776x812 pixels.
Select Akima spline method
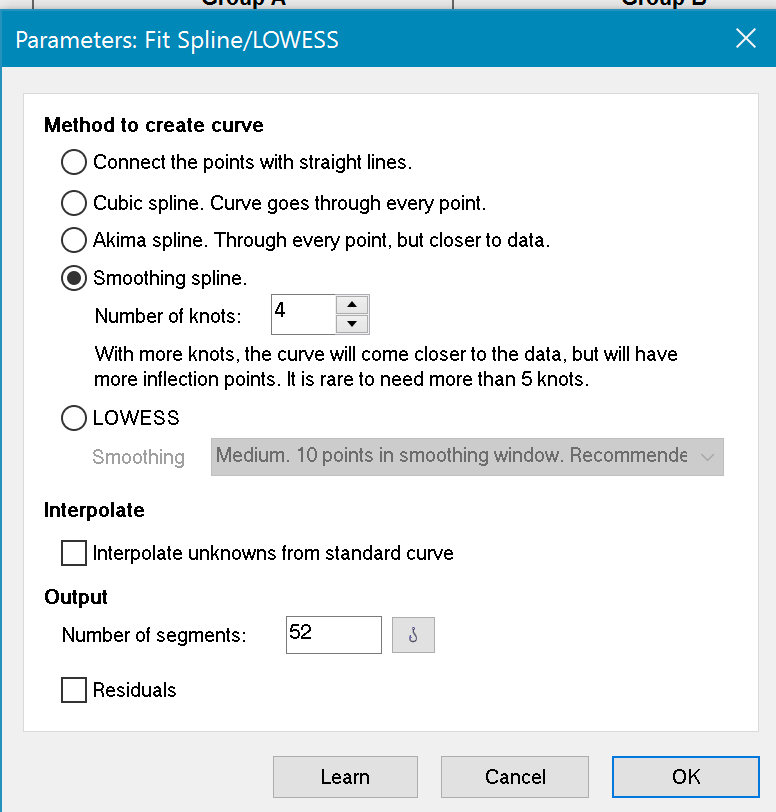(73, 240)
